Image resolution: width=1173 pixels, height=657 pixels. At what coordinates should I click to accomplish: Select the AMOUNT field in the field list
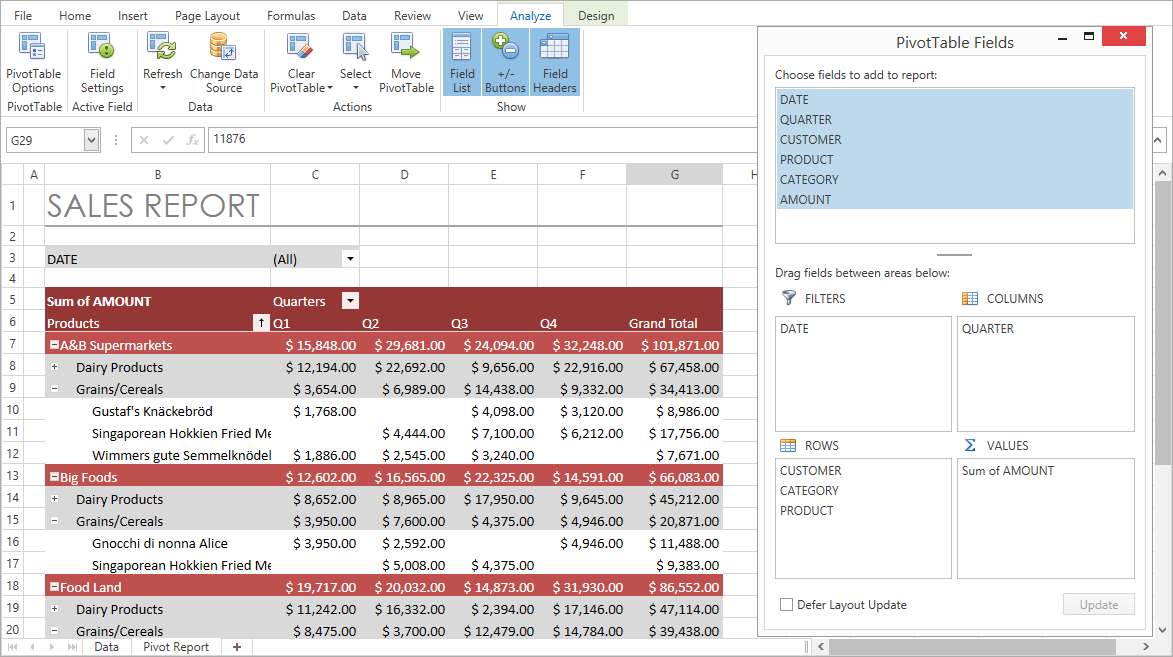(806, 200)
